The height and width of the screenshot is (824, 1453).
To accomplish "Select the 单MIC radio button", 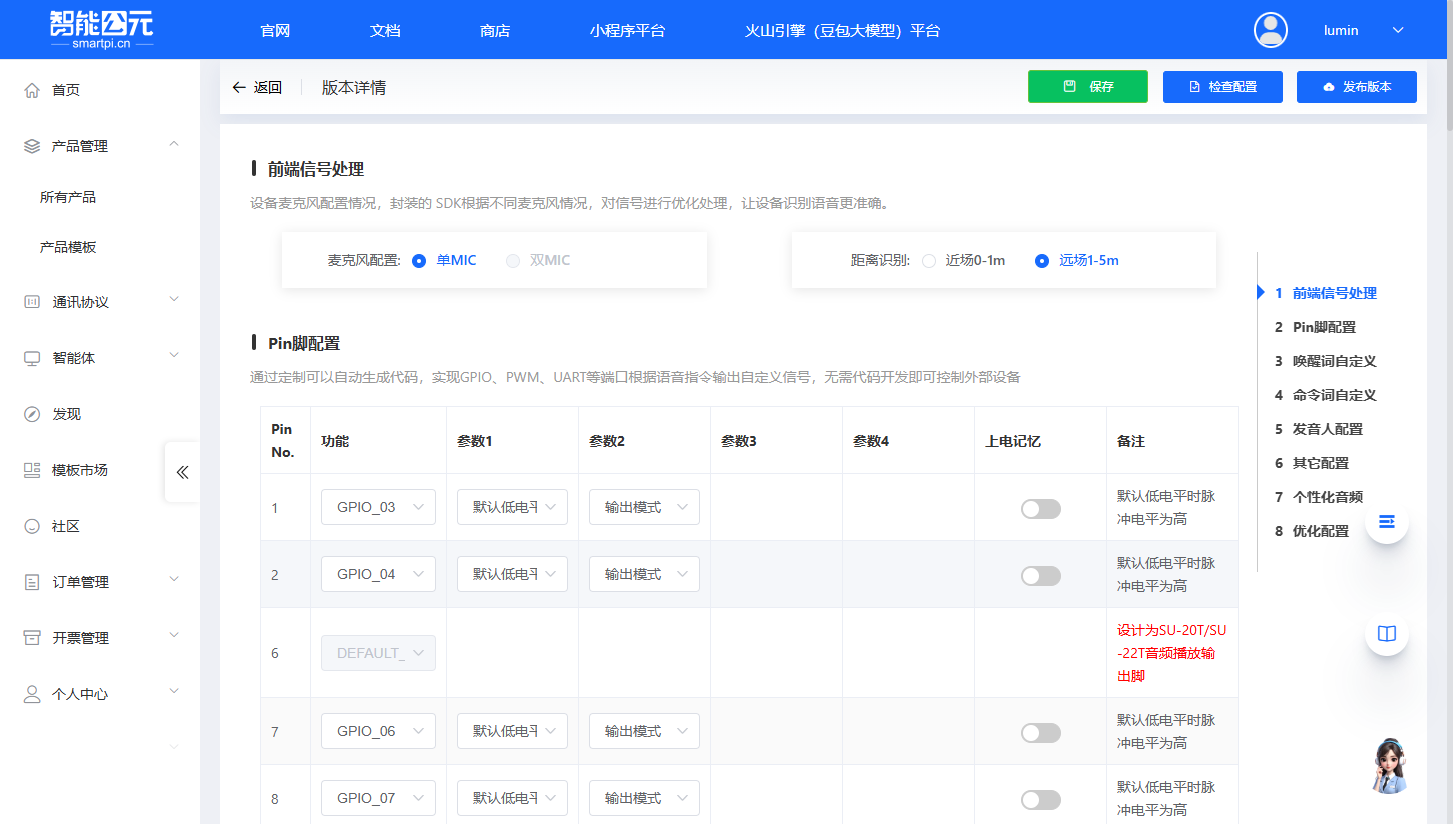I will click(419, 260).
